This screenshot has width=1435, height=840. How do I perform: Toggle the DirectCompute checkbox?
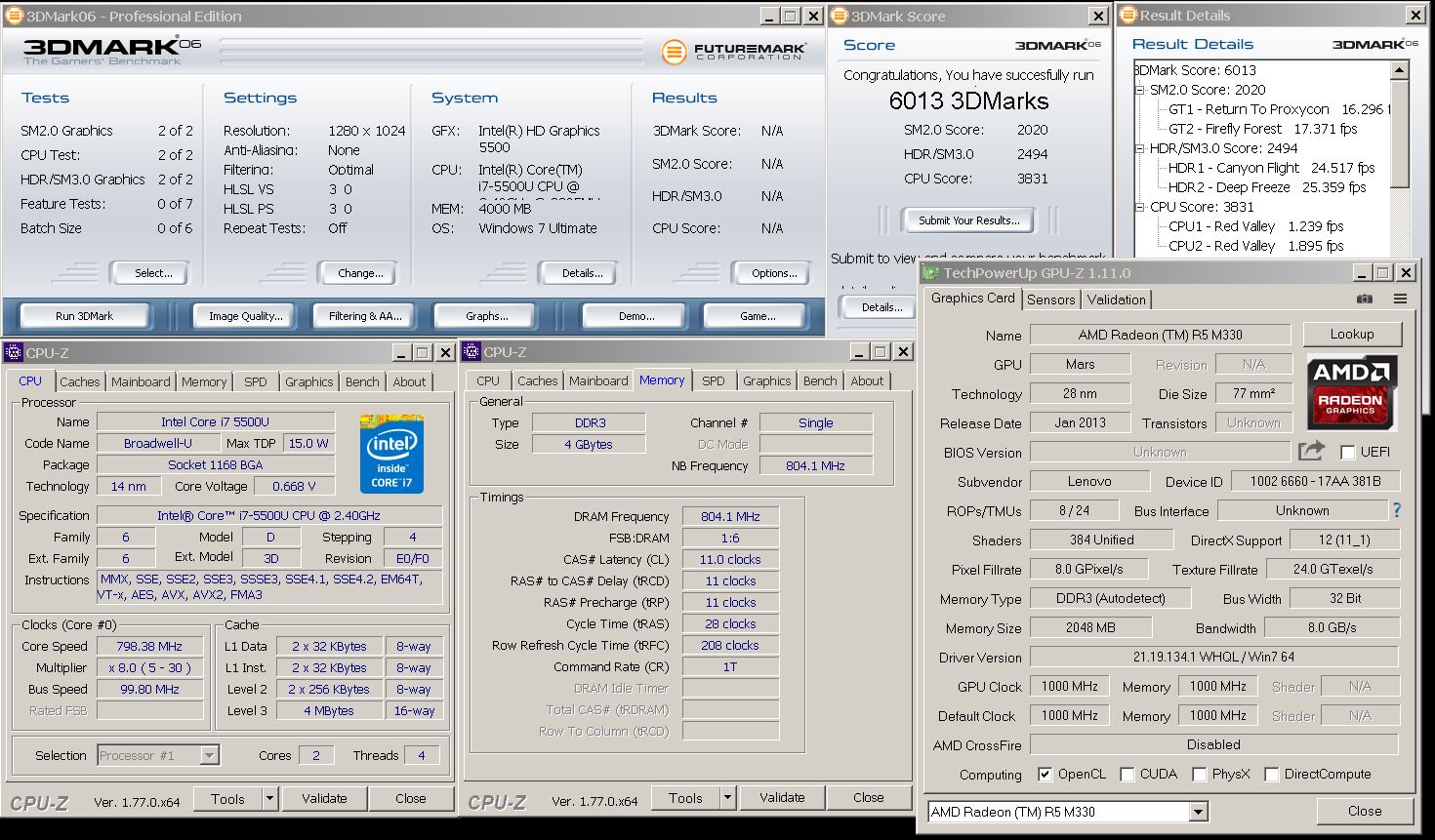1271,775
